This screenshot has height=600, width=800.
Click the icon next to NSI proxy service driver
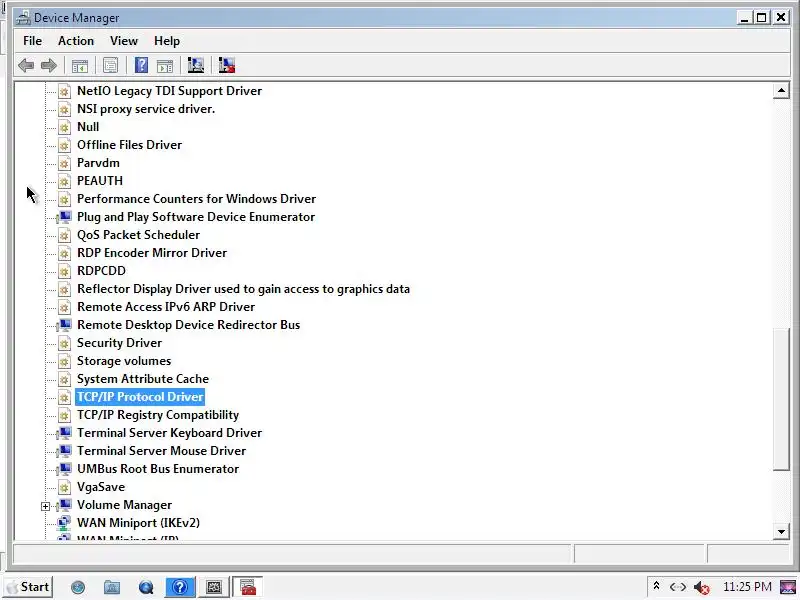pyautogui.click(x=64, y=109)
